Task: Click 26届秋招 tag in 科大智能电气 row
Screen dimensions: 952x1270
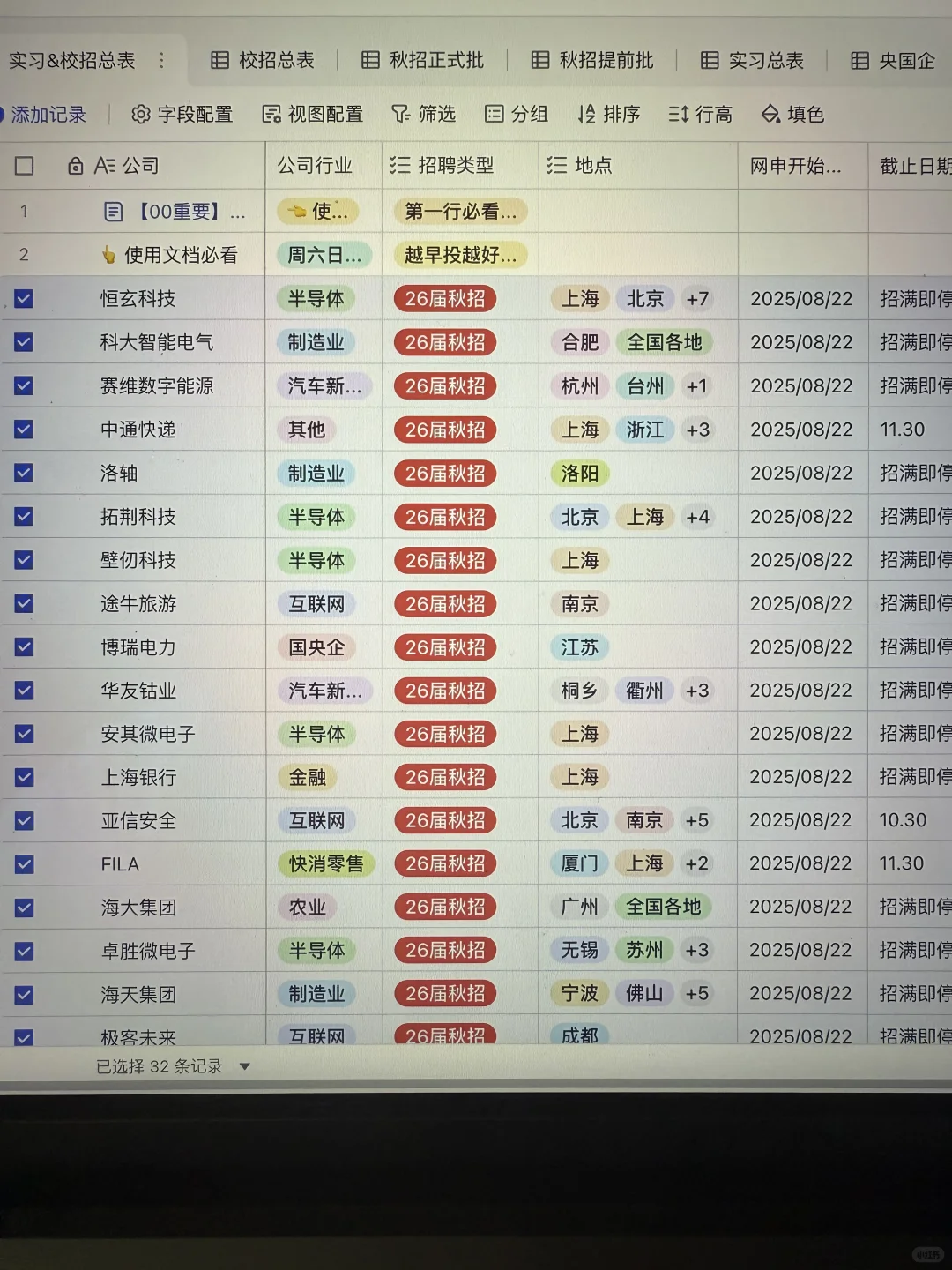Action: [x=445, y=342]
